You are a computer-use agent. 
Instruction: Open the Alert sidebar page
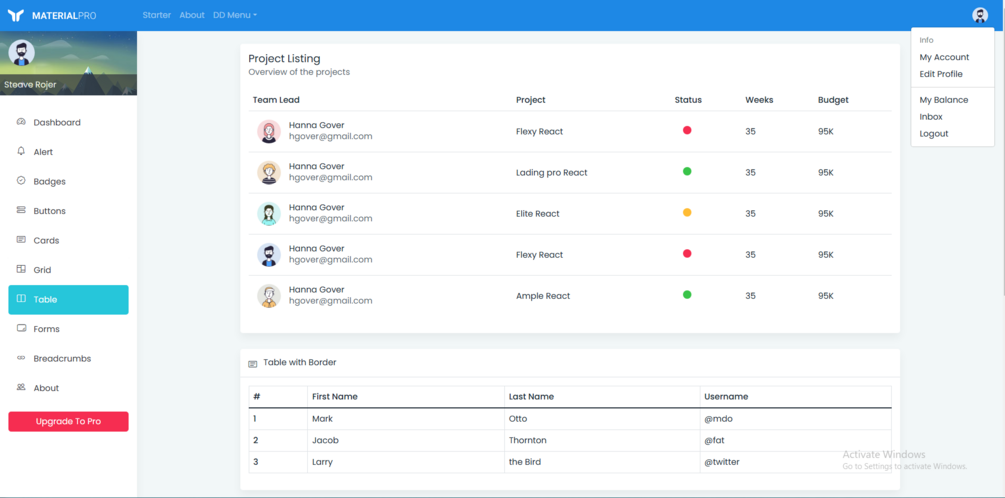[68, 152]
